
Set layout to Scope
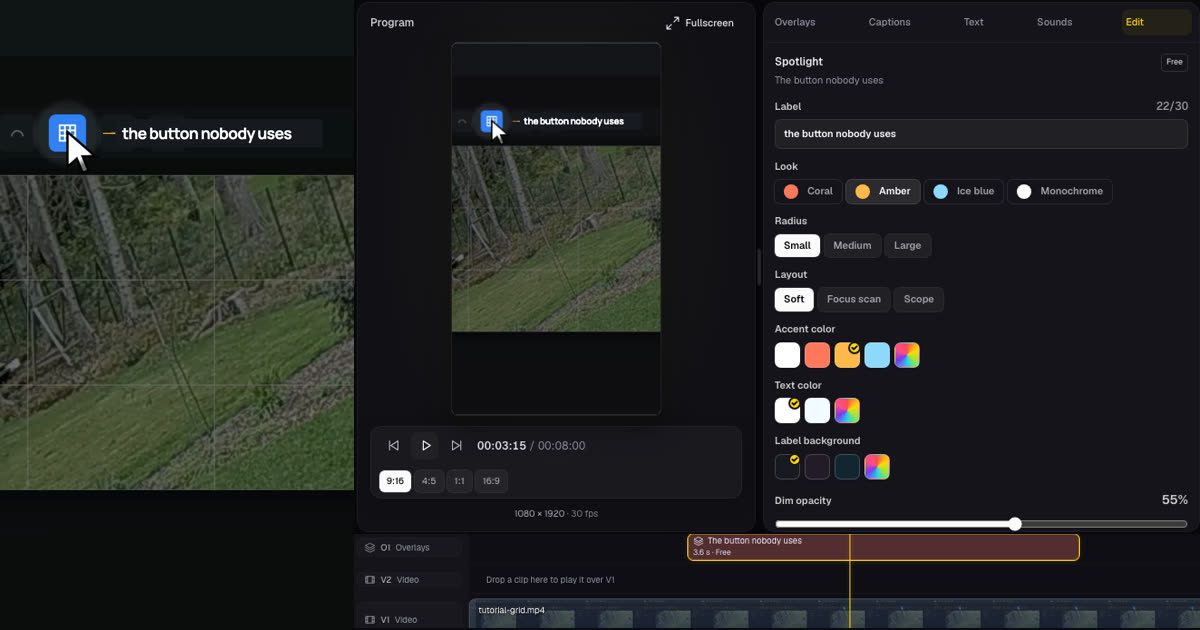[919, 299]
